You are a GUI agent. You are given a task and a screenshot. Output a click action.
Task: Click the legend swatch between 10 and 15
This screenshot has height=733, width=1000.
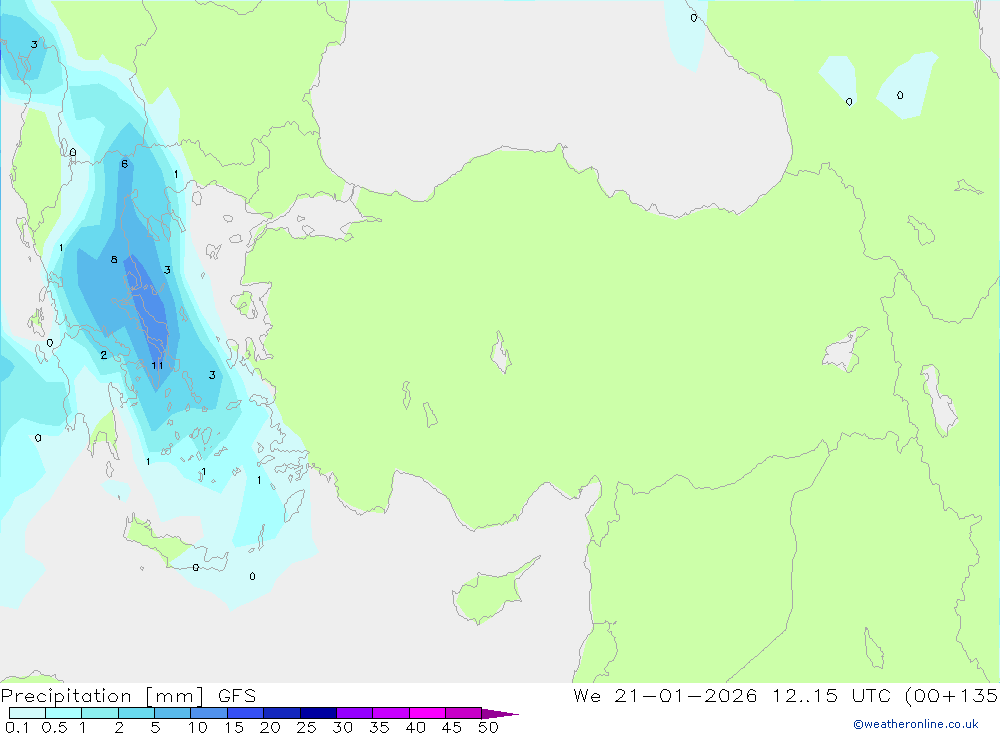[209, 713]
